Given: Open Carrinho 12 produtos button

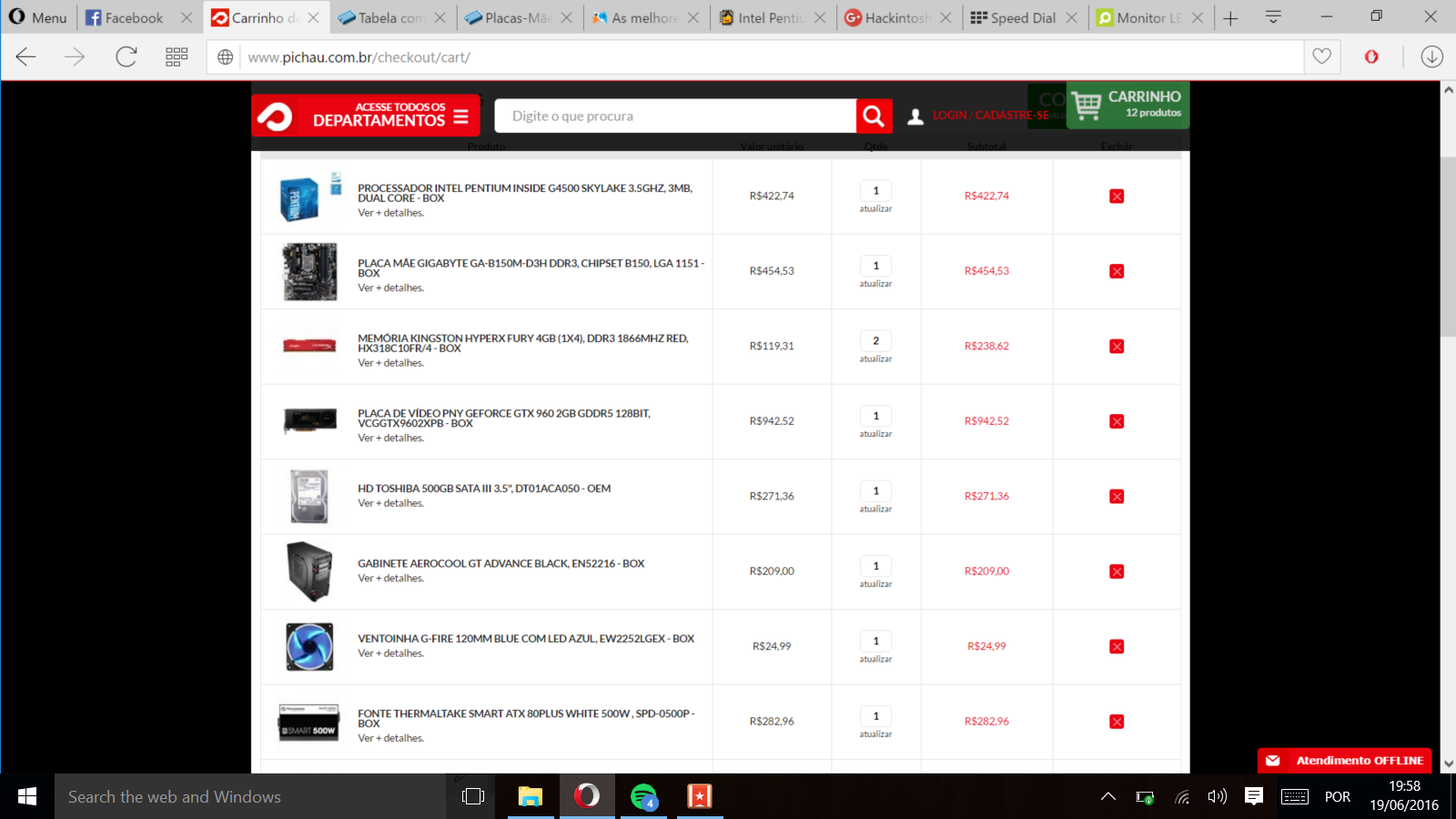Looking at the screenshot, I should point(1127,105).
